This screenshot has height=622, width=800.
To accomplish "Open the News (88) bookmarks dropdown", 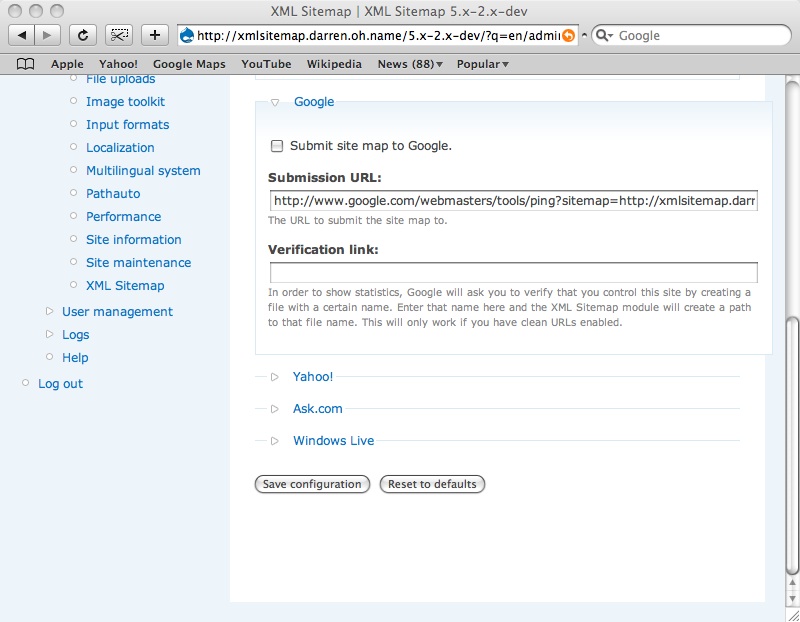I will (410, 64).
